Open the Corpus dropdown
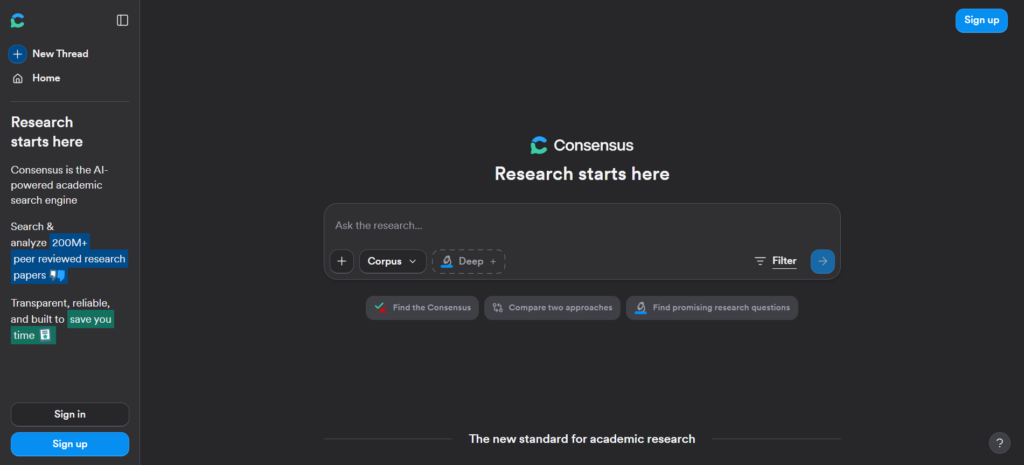 [392, 261]
